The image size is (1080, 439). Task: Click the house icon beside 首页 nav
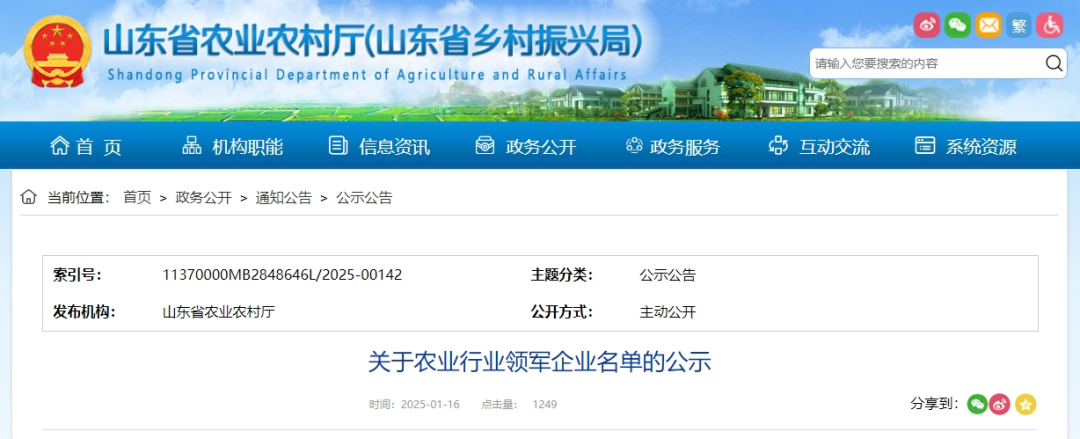point(59,145)
